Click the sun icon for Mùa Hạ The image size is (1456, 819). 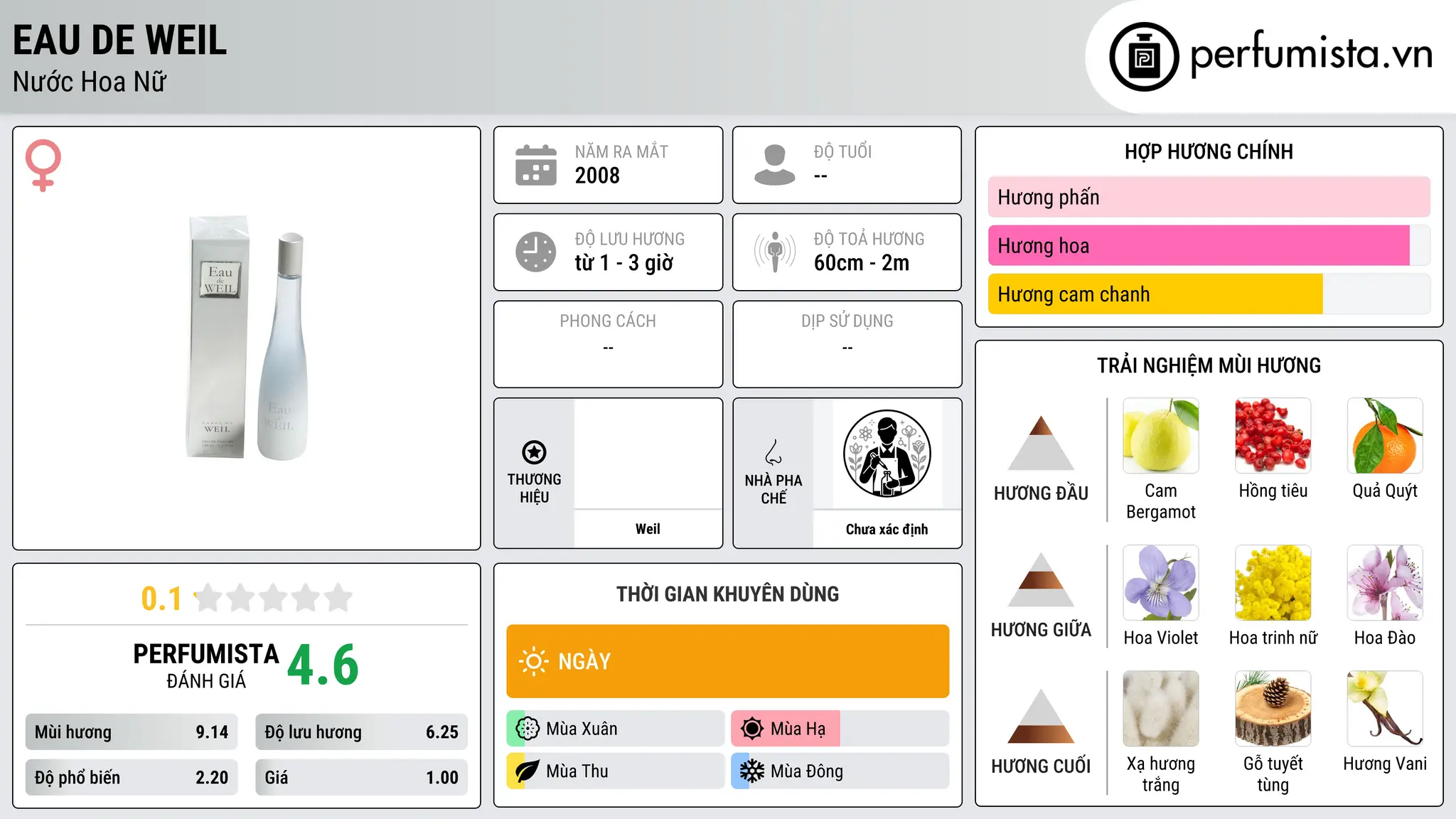tap(752, 729)
